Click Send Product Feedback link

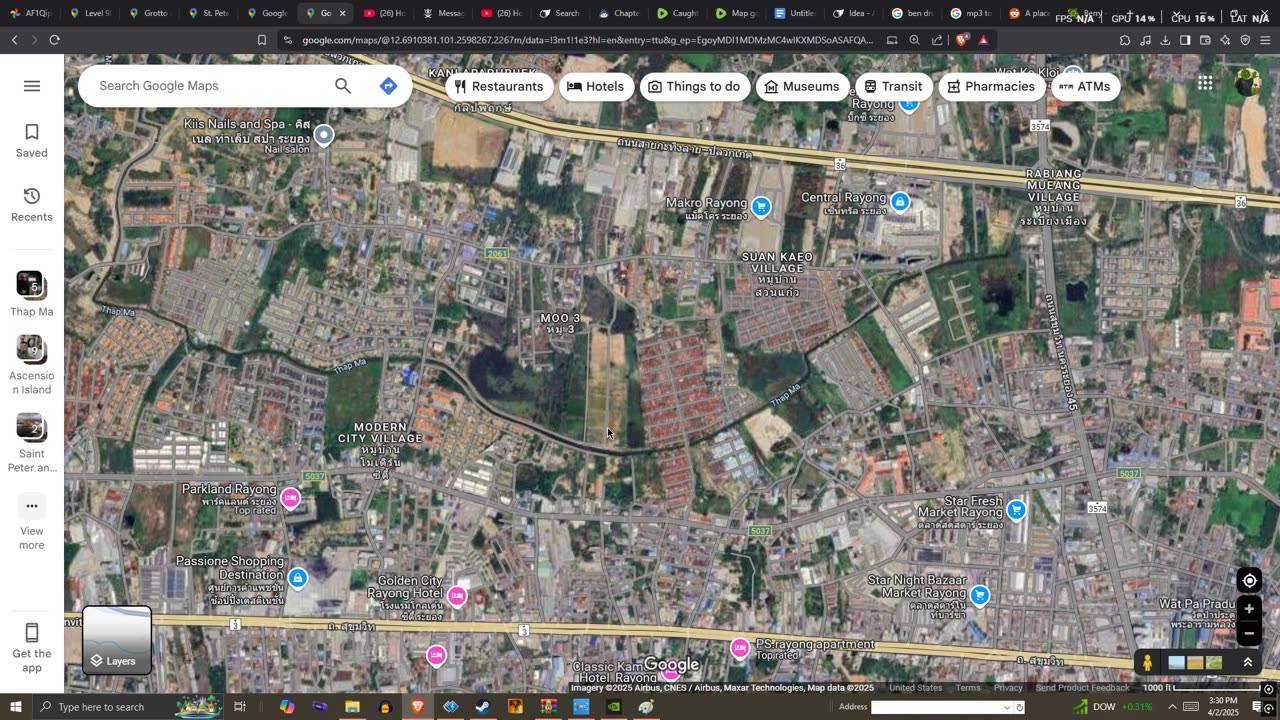[1082, 688]
